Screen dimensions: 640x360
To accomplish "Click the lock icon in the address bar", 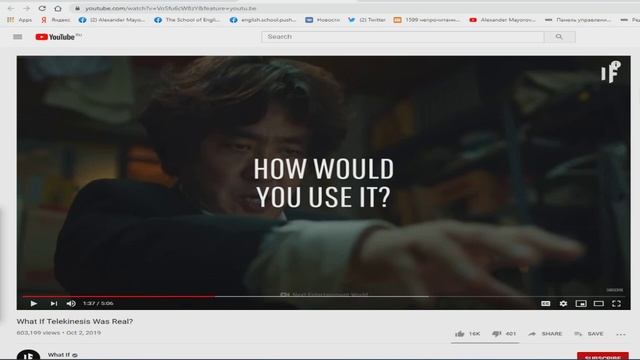I will pyautogui.click(x=77, y=8).
